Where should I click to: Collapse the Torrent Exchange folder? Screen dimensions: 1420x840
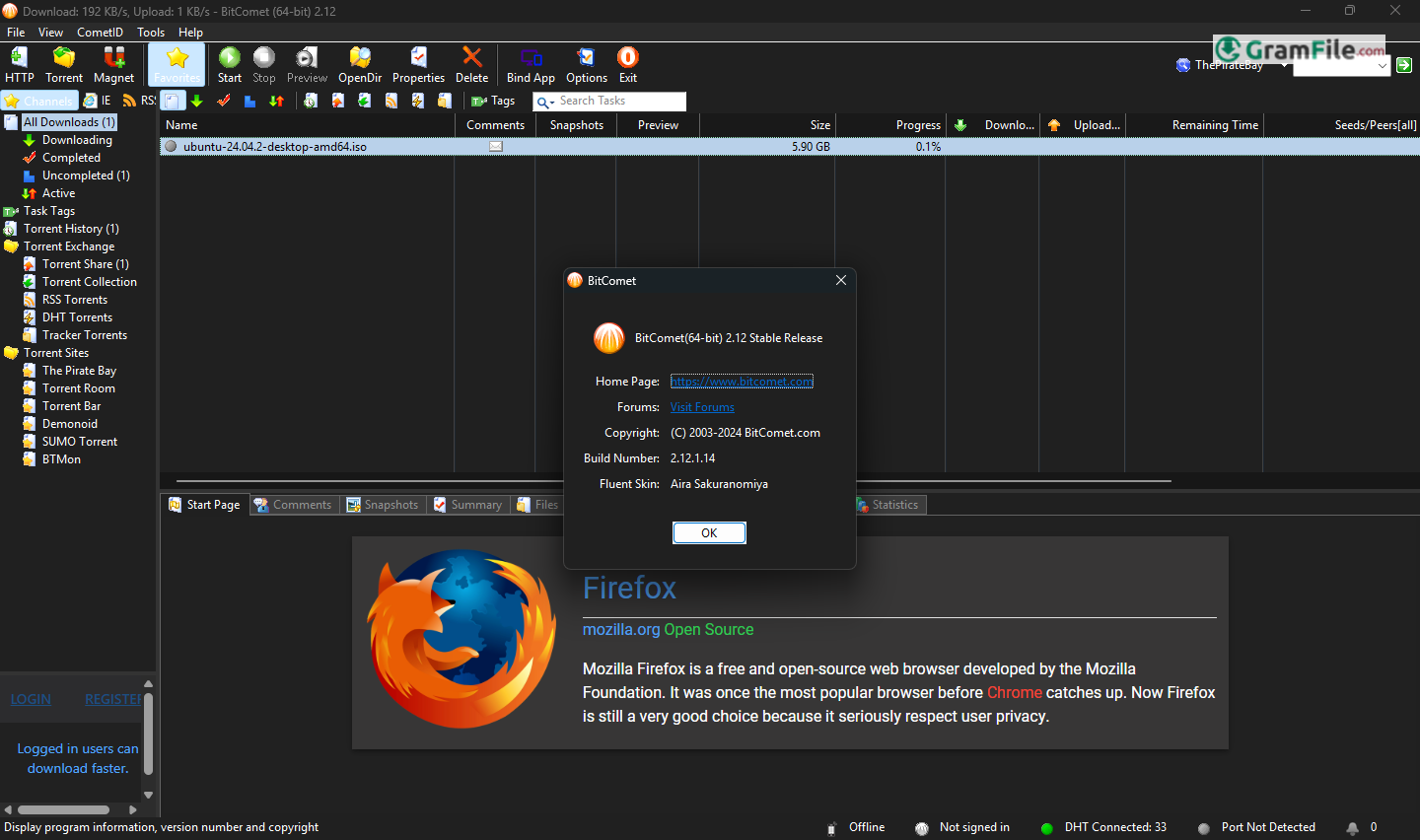point(69,246)
